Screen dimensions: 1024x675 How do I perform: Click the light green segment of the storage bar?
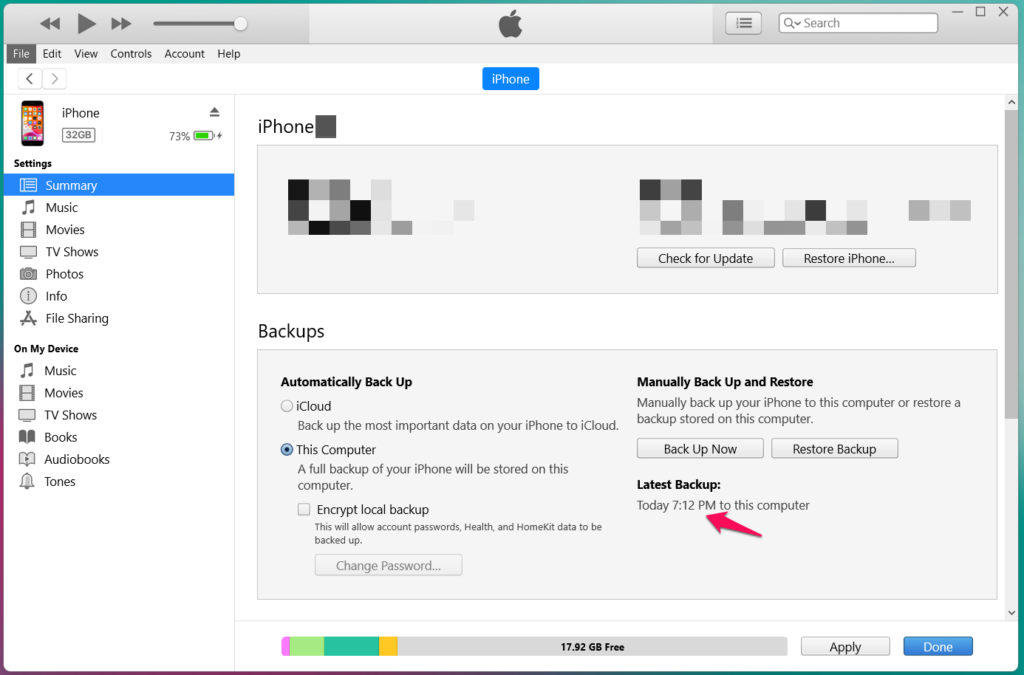[x=307, y=646]
